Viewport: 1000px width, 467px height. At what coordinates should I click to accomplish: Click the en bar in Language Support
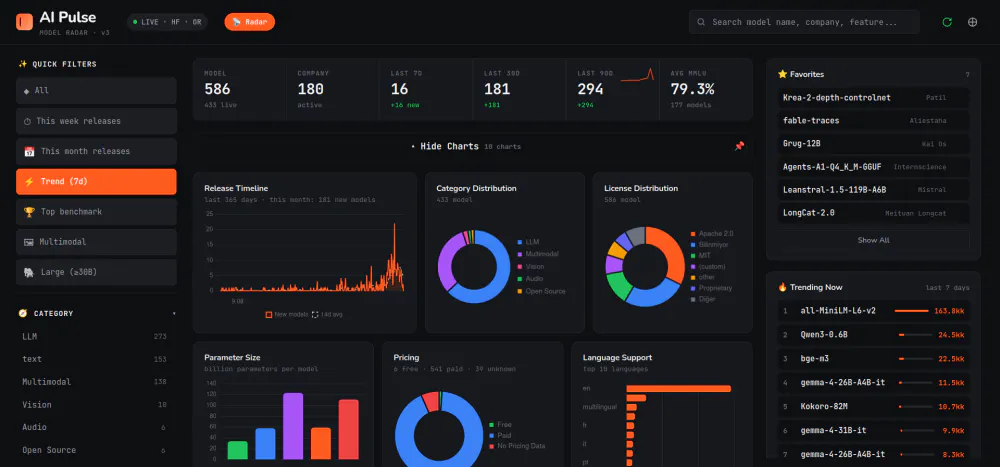pos(679,389)
